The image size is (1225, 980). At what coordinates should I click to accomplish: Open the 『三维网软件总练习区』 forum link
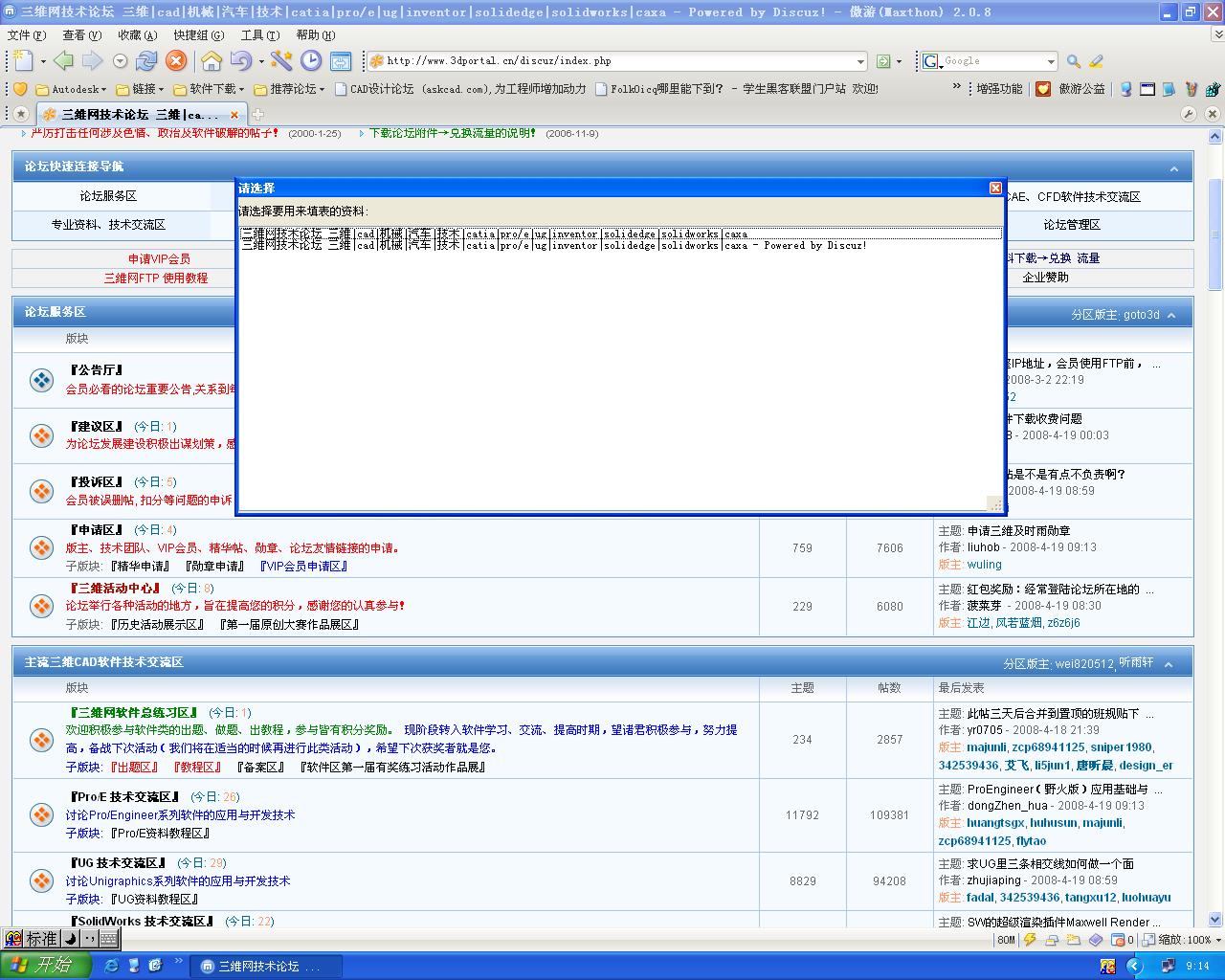(133, 713)
